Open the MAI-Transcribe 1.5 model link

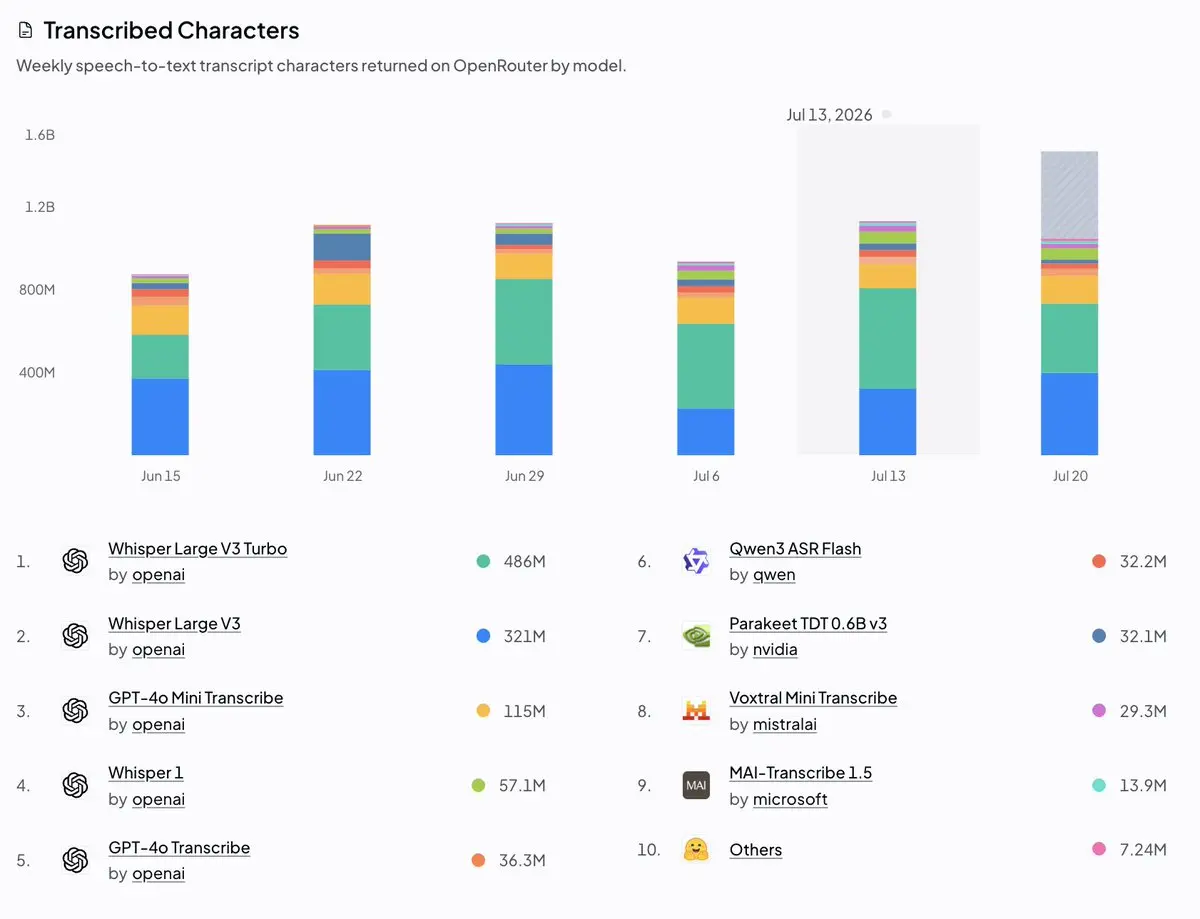point(801,773)
